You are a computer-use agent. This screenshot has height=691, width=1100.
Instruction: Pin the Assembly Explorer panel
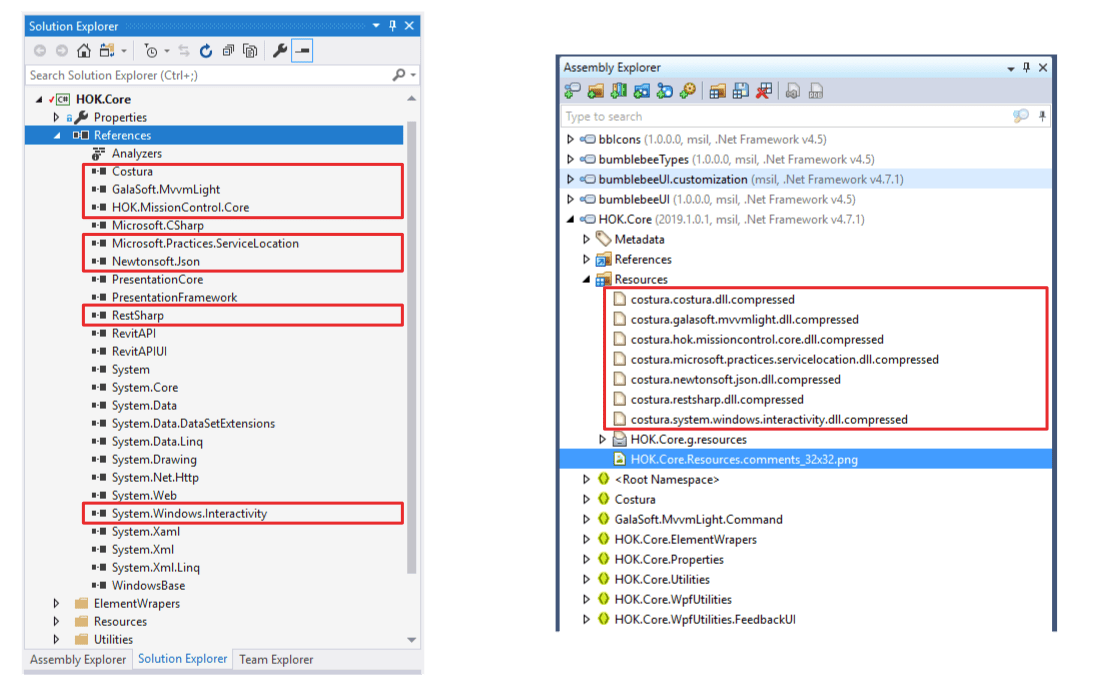click(1026, 67)
